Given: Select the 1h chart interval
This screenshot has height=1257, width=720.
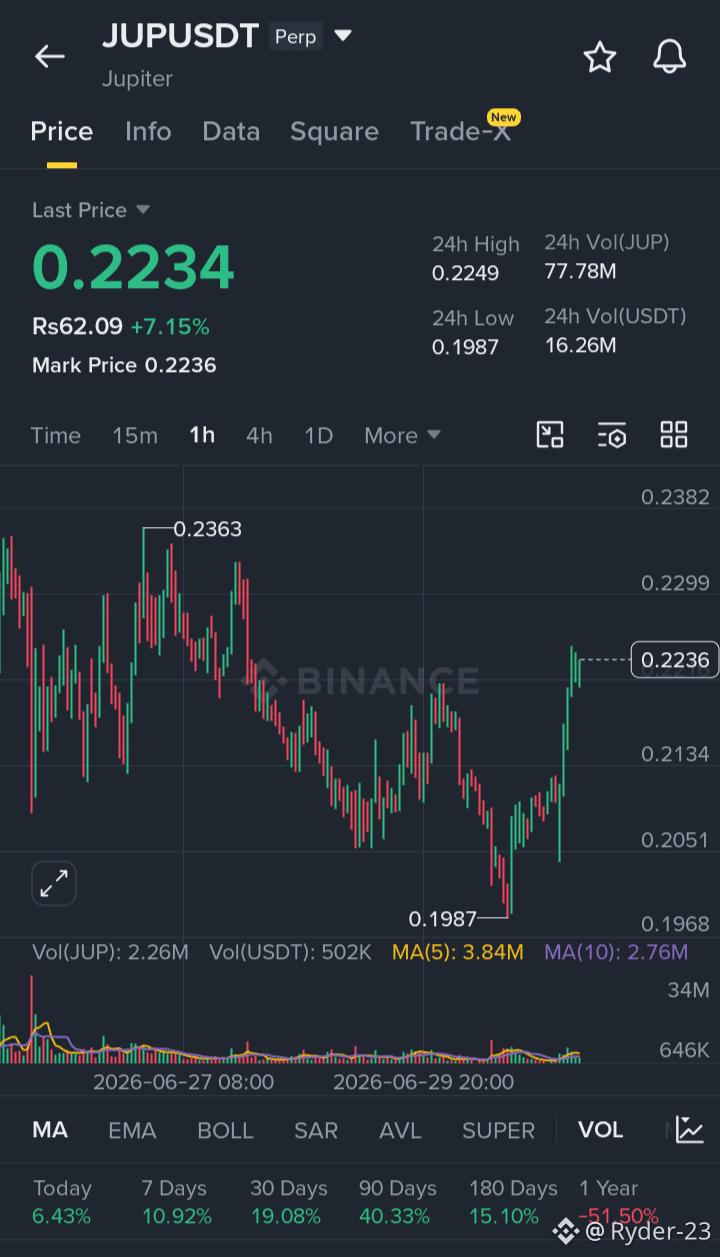Looking at the screenshot, I should 202,435.
